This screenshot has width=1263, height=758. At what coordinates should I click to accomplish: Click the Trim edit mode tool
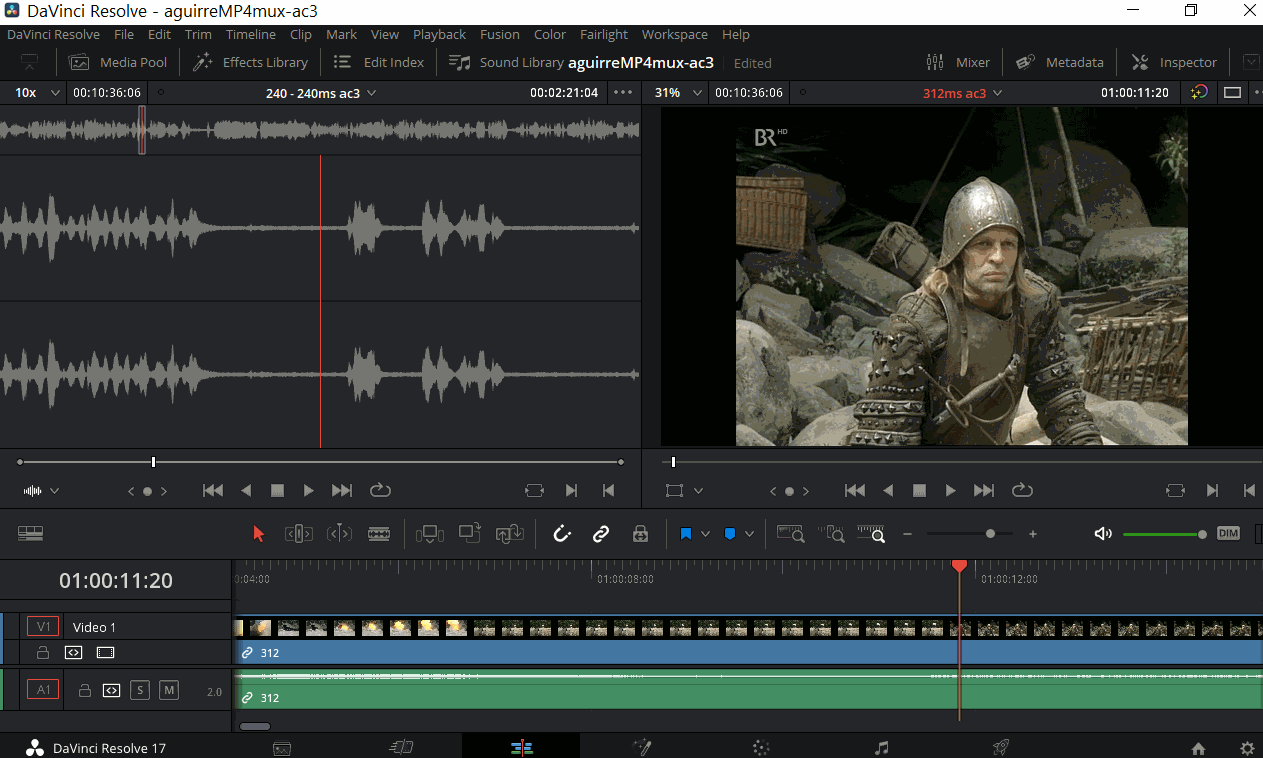[x=299, y=534]
